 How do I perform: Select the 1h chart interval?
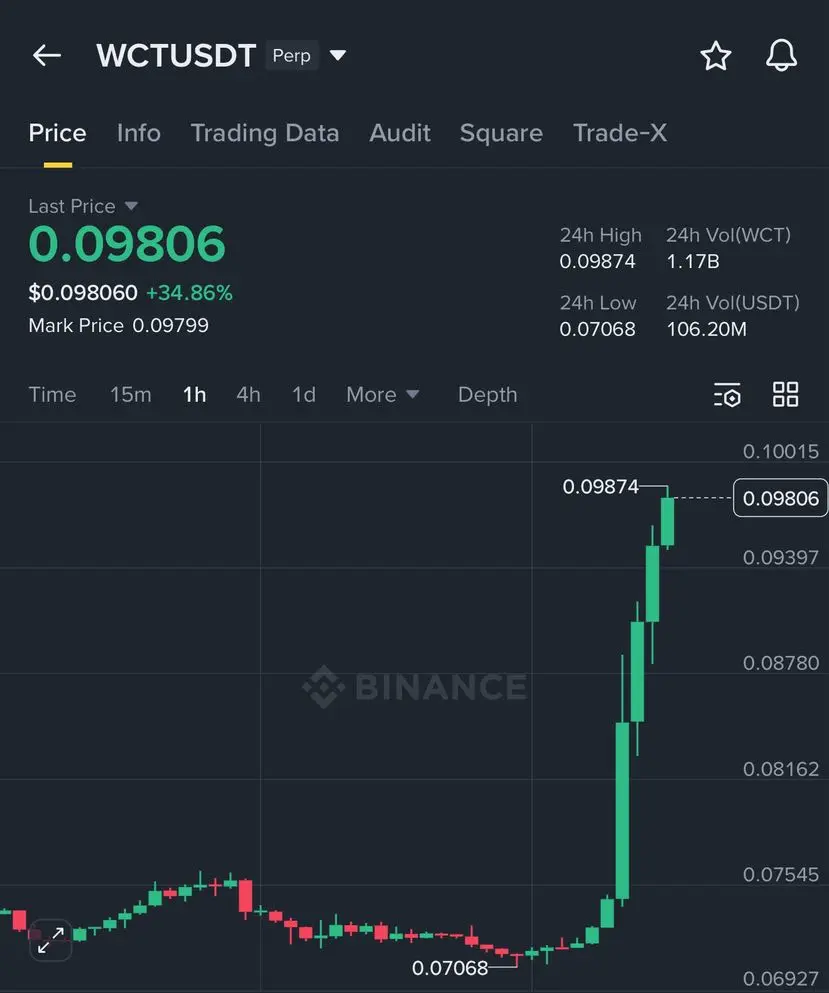pos(194,395)
